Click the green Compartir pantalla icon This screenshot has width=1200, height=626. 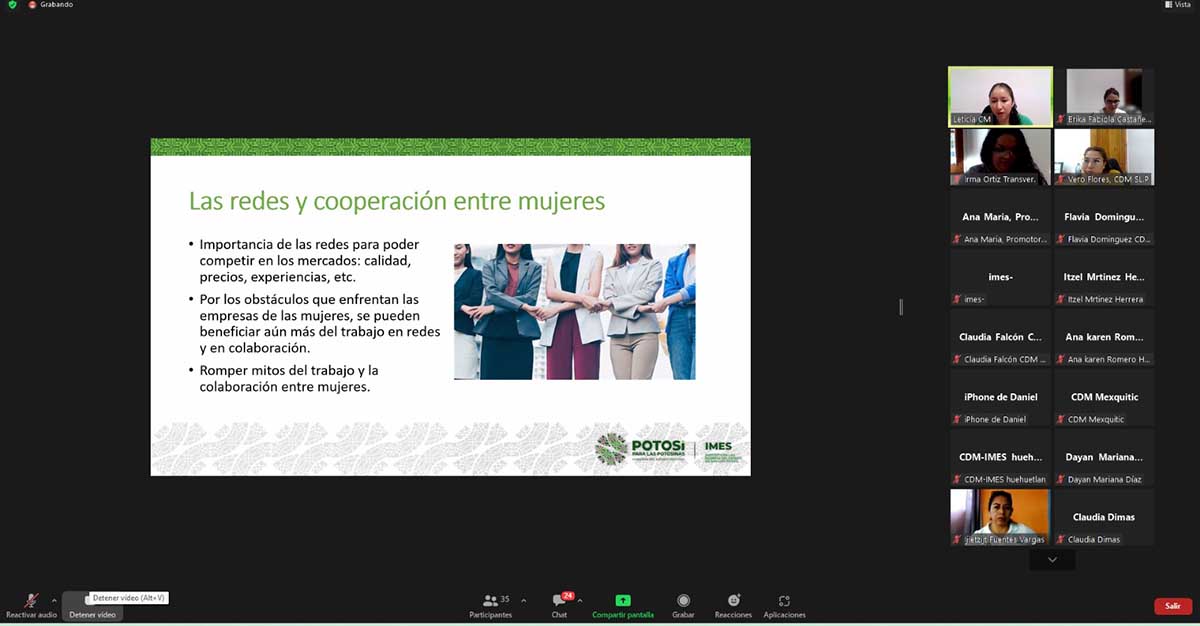[623, 601]
